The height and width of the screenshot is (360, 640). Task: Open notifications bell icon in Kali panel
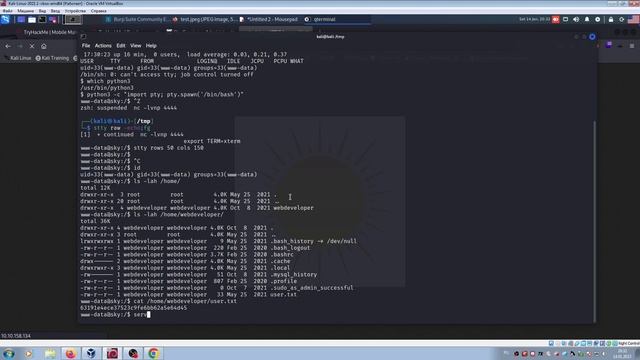[587, 19]
